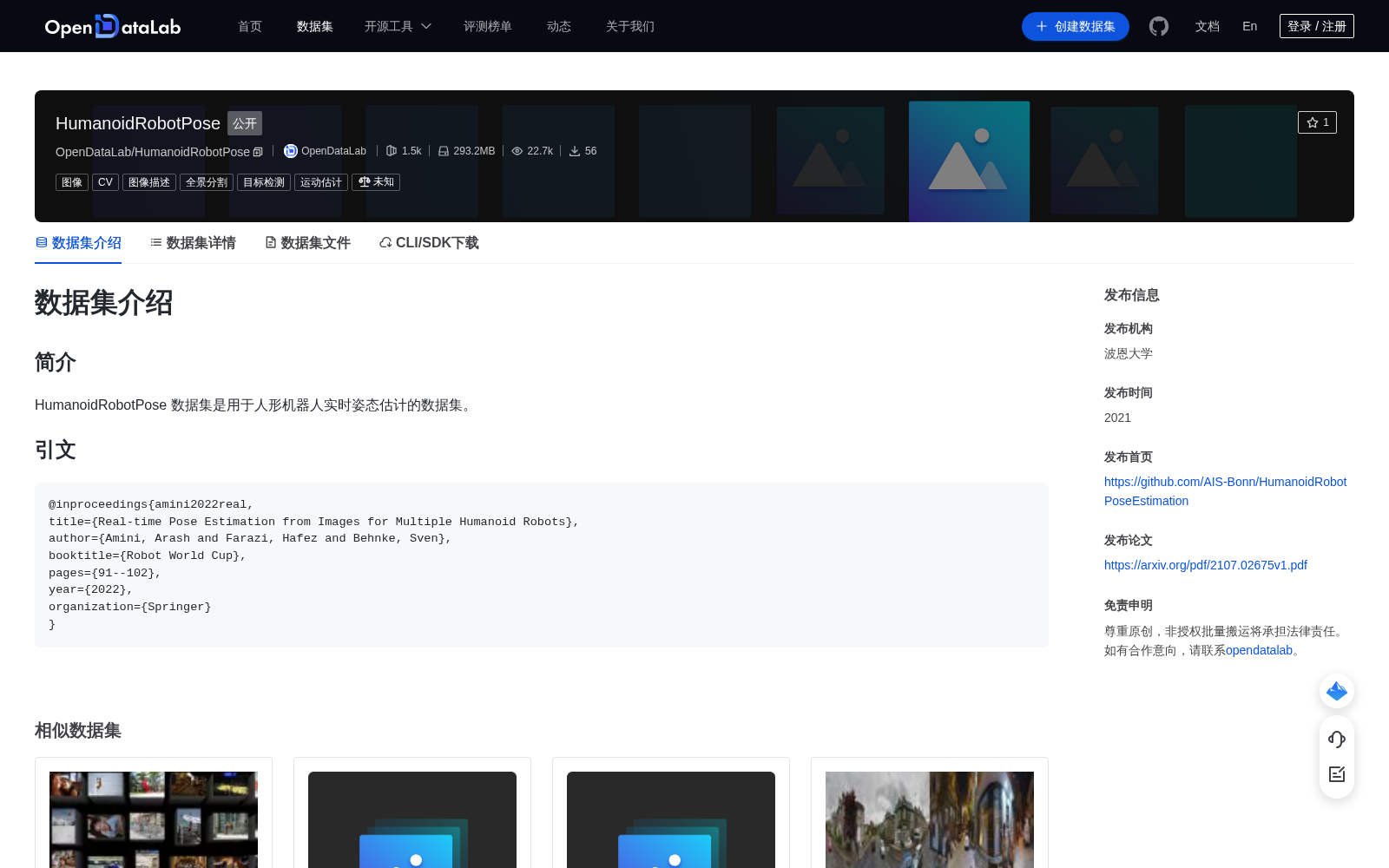The width and height of the screenshot is (1389, 868).
Task: Open the GitHub icon in header
Action: coord(1159,26)
